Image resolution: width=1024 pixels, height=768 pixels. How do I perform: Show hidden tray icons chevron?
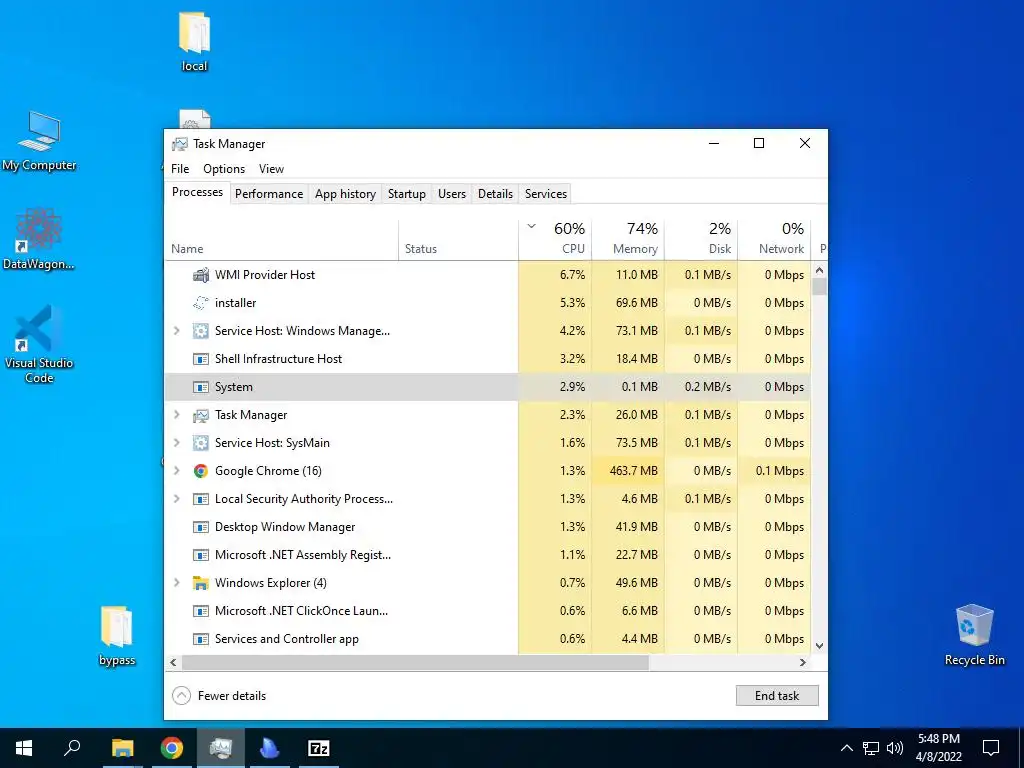point(846,748)
